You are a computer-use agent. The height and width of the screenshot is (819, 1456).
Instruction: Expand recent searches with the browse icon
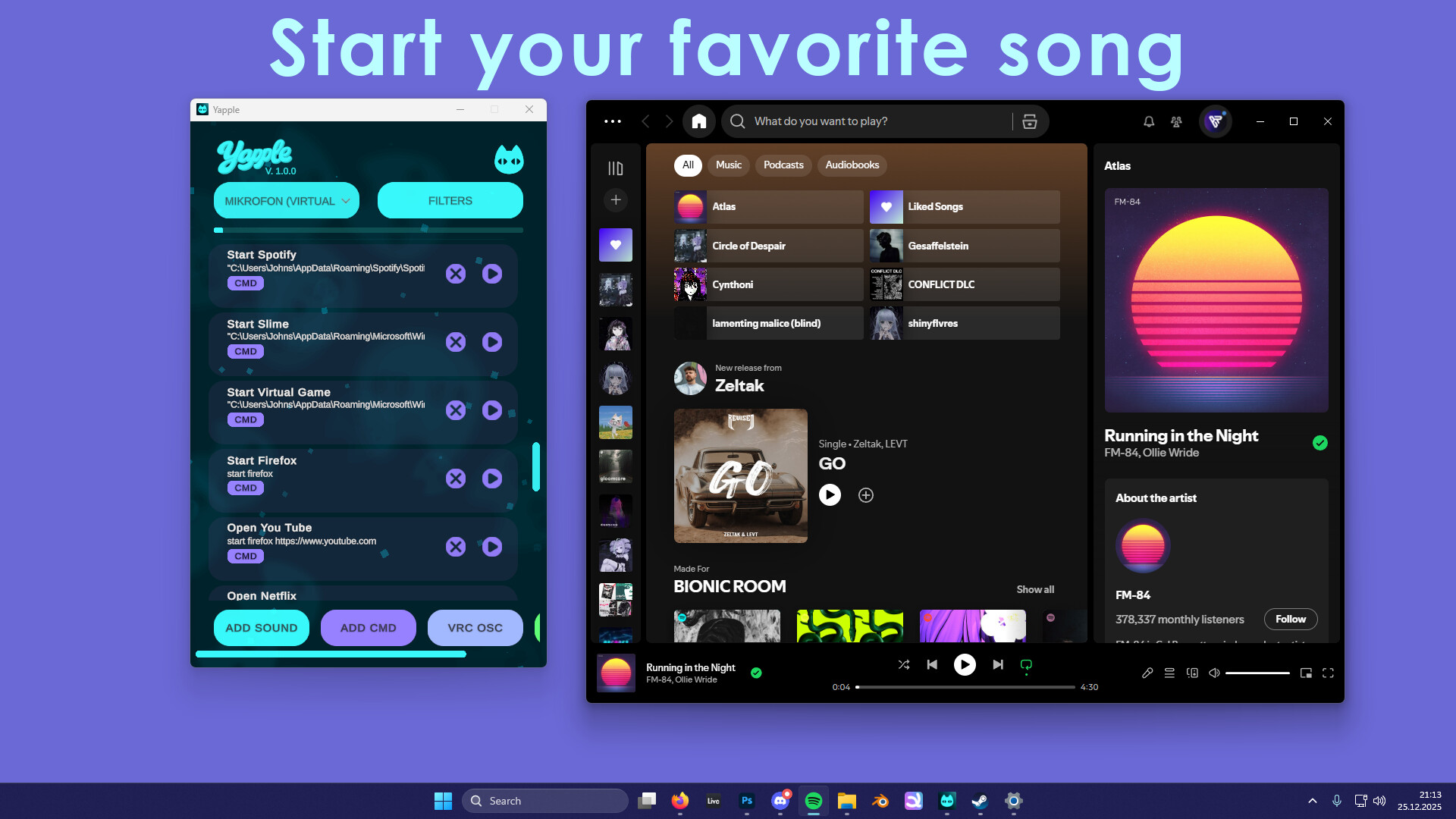pyautogui.click(x=1029, y=121)
